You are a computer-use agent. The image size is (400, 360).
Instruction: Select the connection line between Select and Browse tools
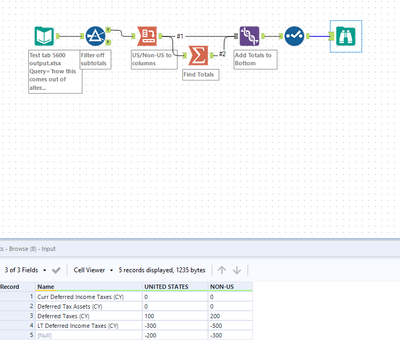[319, 36]
